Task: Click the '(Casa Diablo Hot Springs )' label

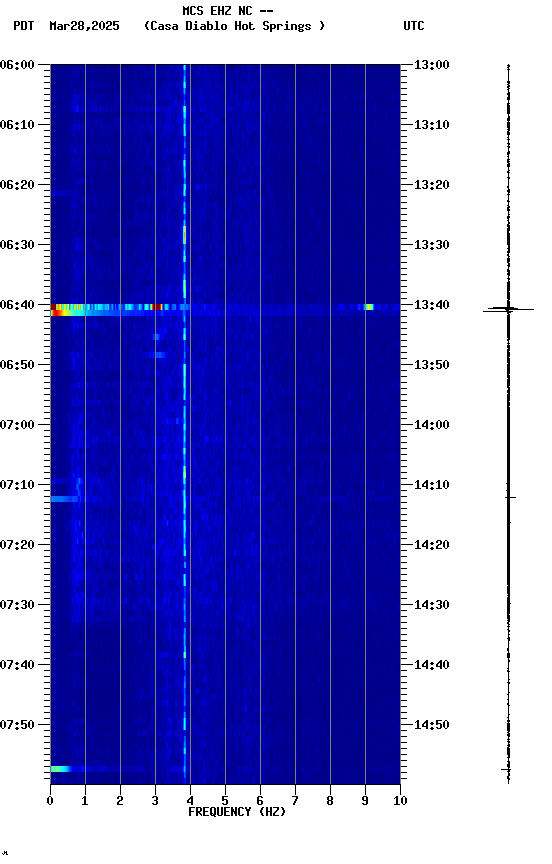Action: click(234, 26)
